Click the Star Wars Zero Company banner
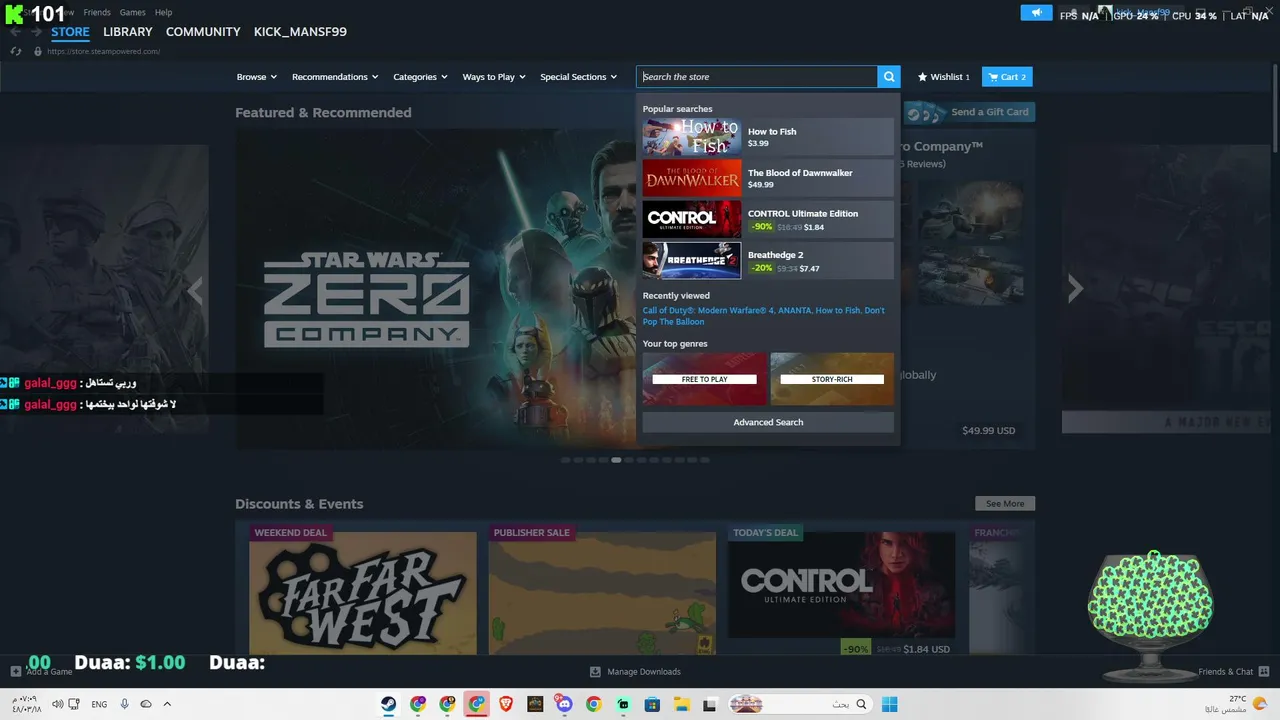Viewport: 1280px width, 720px height. (x=435, y=288)
